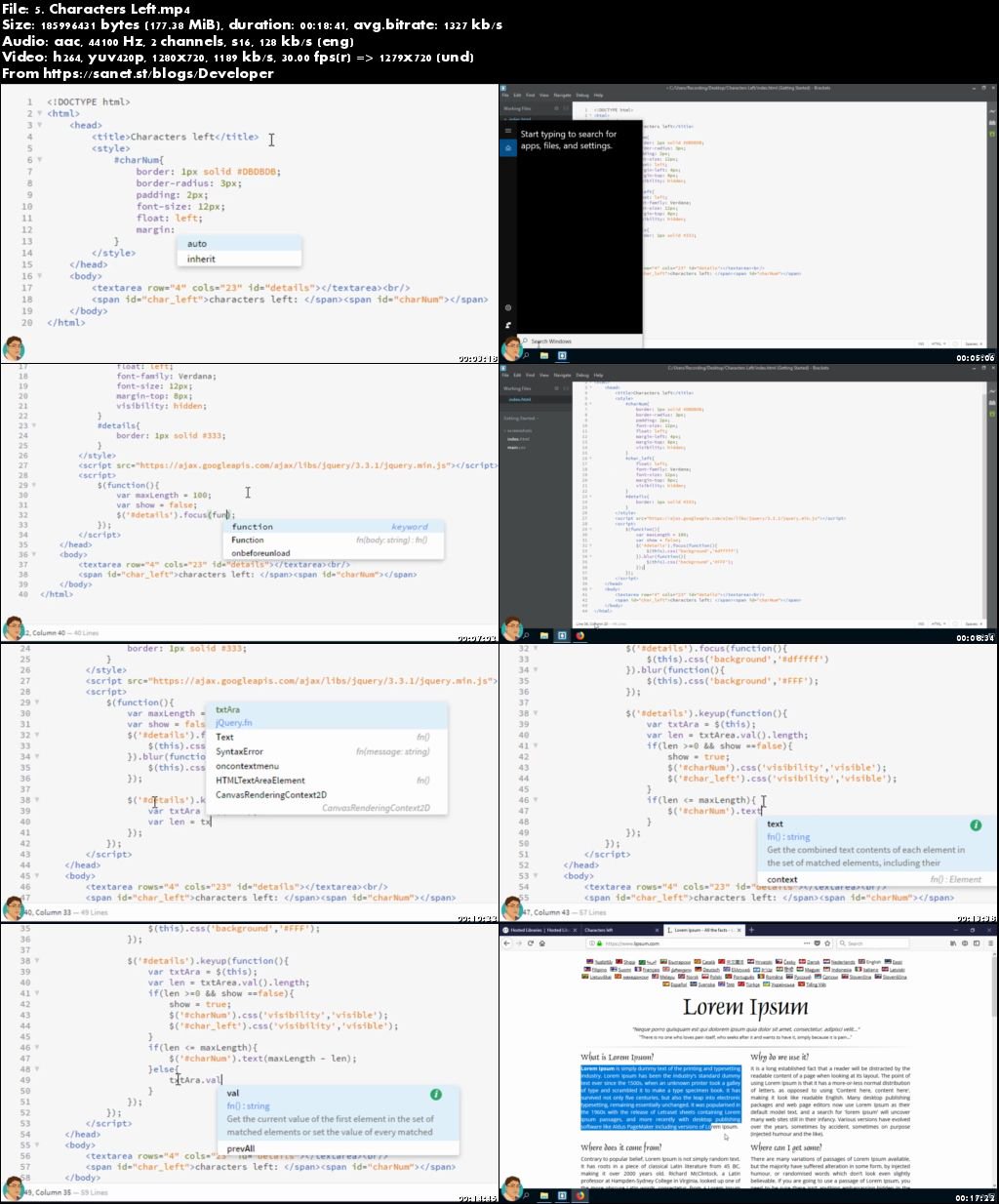The width and height of the screenshot is (999, 1204).
Task: Open the Firefox library icon
Action: tap(953, 943)
